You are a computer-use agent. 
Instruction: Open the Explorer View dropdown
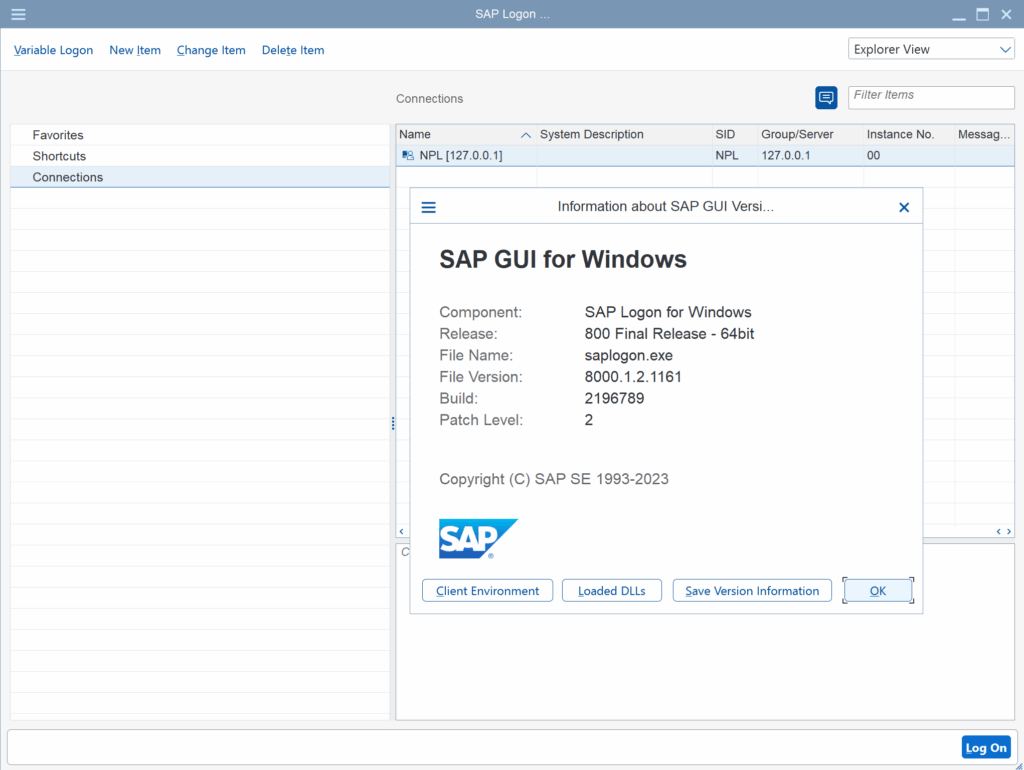(x=931, y=49)
